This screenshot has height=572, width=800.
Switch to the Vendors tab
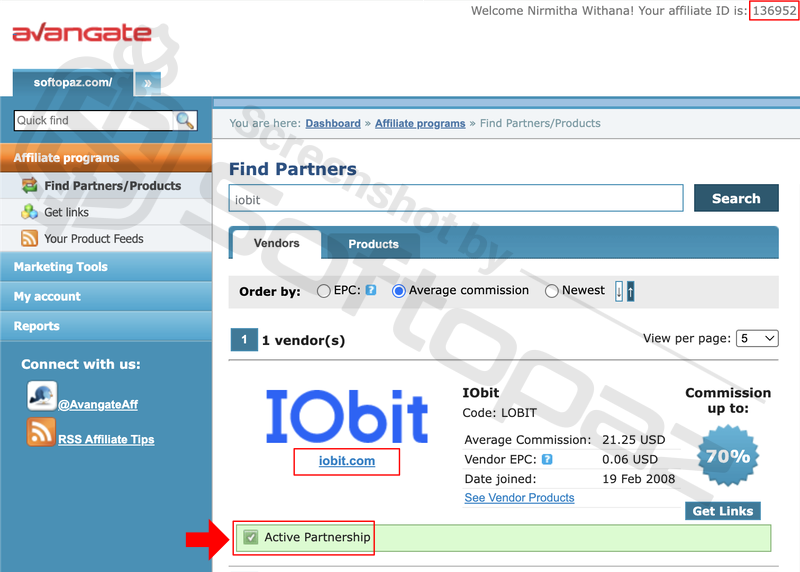click(277, 243)
